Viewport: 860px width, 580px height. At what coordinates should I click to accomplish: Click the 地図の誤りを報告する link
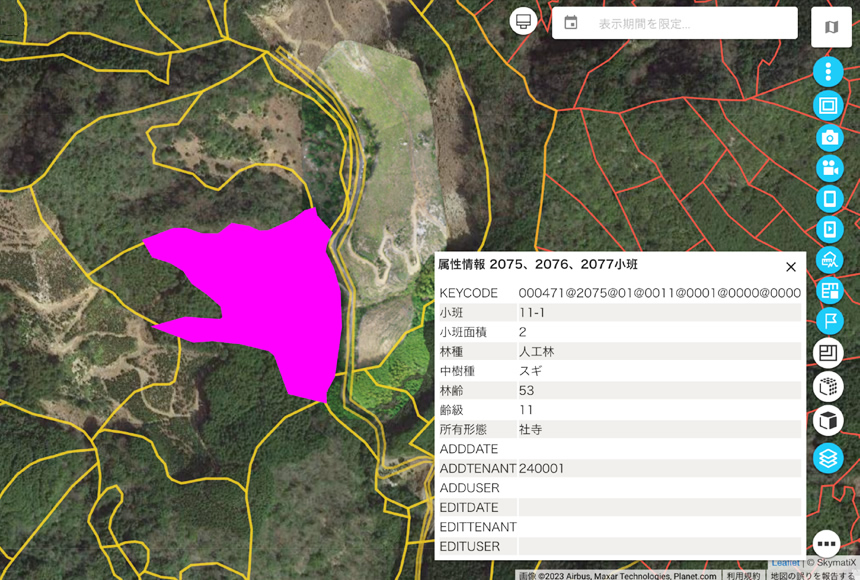click(812, 575)
